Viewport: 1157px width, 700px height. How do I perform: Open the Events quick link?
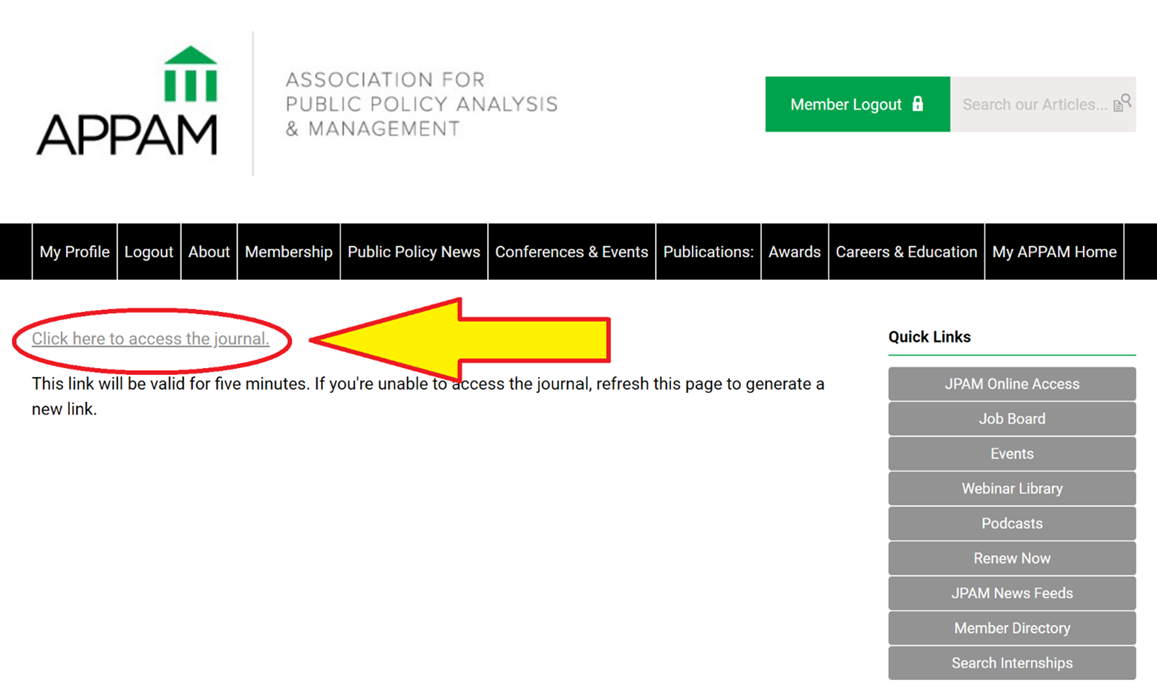coord(1012,454)
